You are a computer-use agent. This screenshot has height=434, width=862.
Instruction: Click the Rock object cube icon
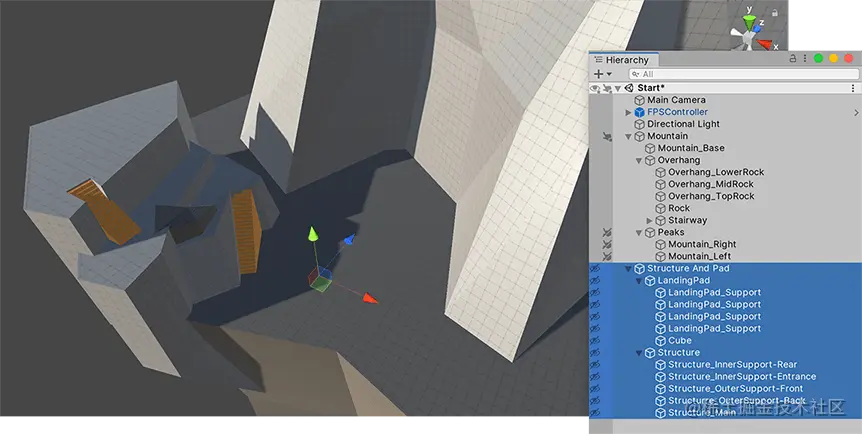(x=660, y=208)
